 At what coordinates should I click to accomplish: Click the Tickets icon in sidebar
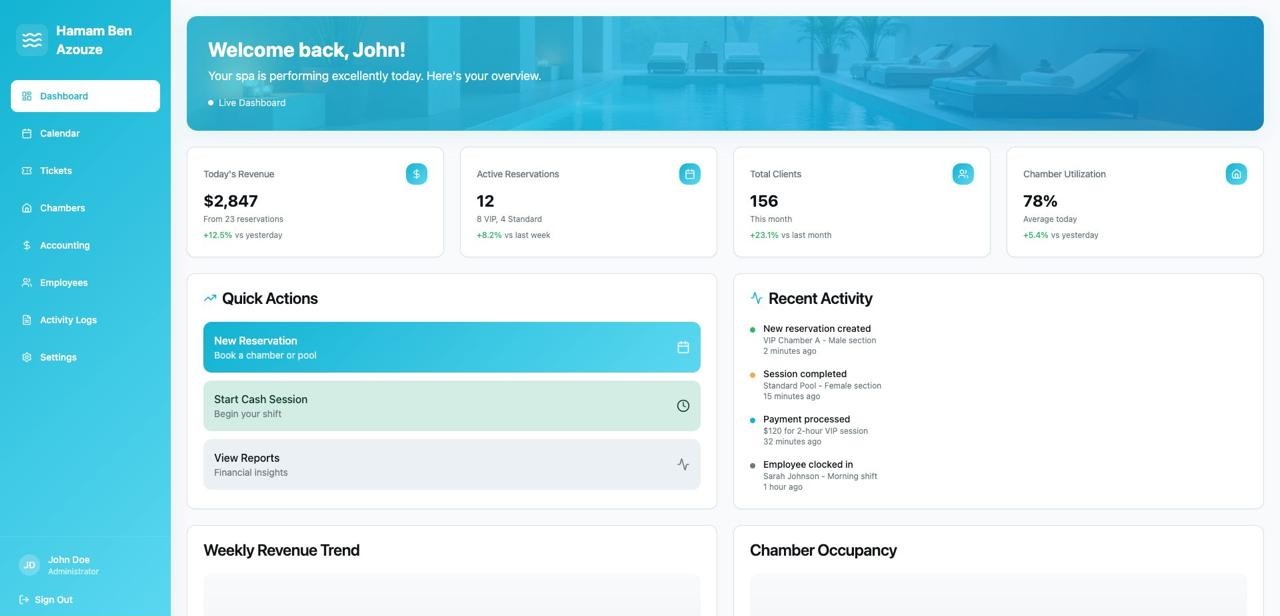point(27,171)
